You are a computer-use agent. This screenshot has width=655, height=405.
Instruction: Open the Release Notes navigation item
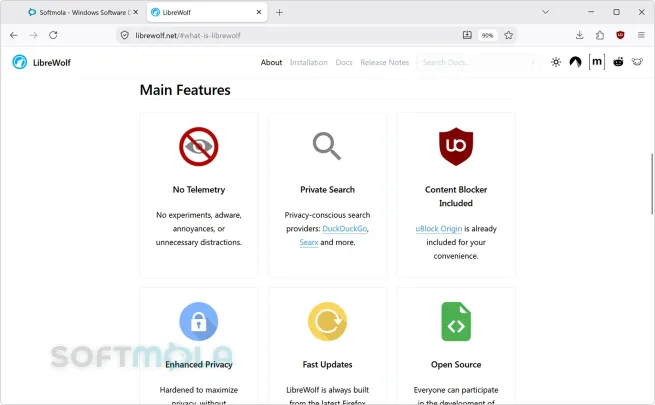385,62
